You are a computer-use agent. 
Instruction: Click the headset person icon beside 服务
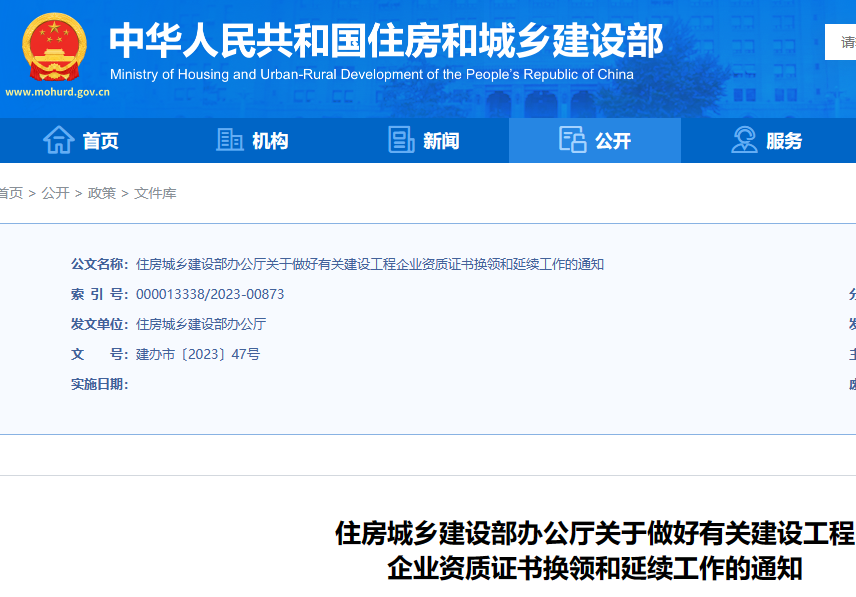point(744,140)
